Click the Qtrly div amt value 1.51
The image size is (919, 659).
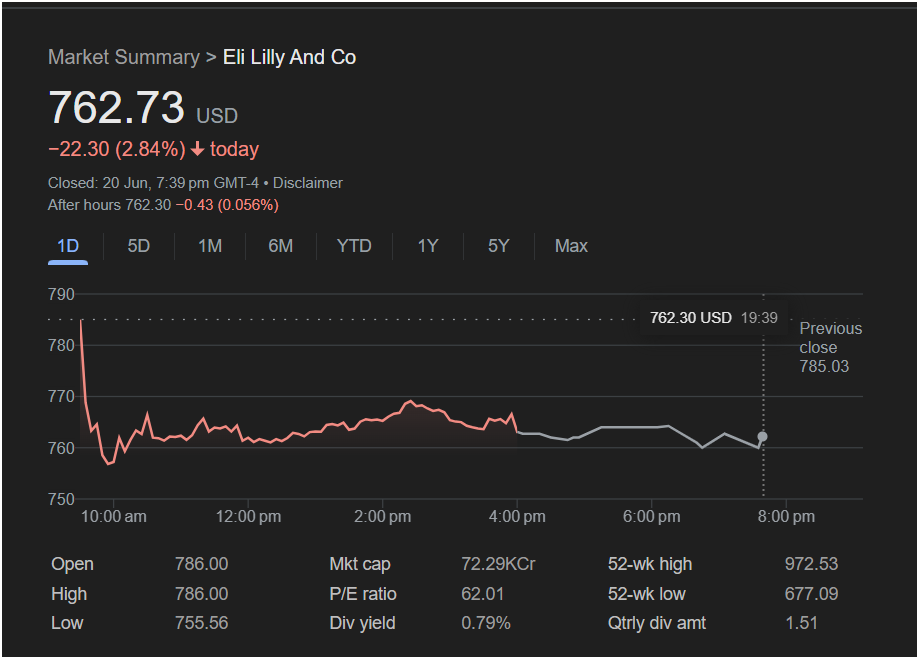point(801,623)
